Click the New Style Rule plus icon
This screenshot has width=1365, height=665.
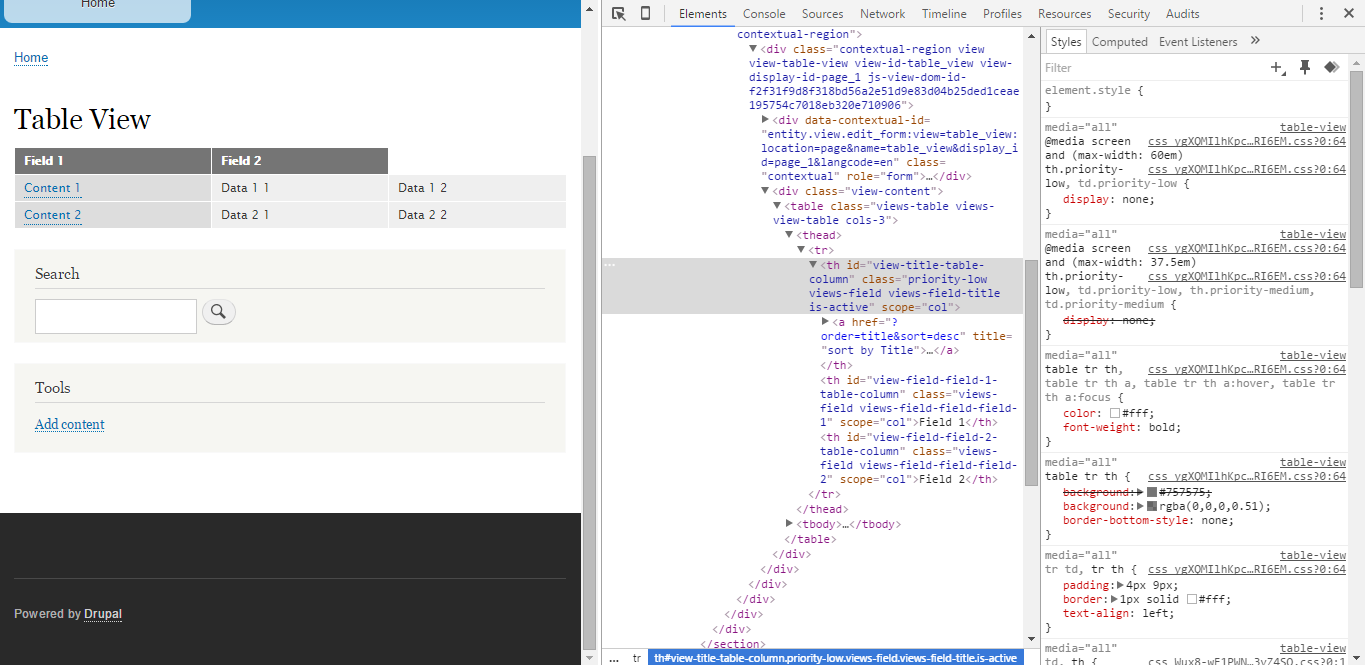click(1277, 68)
